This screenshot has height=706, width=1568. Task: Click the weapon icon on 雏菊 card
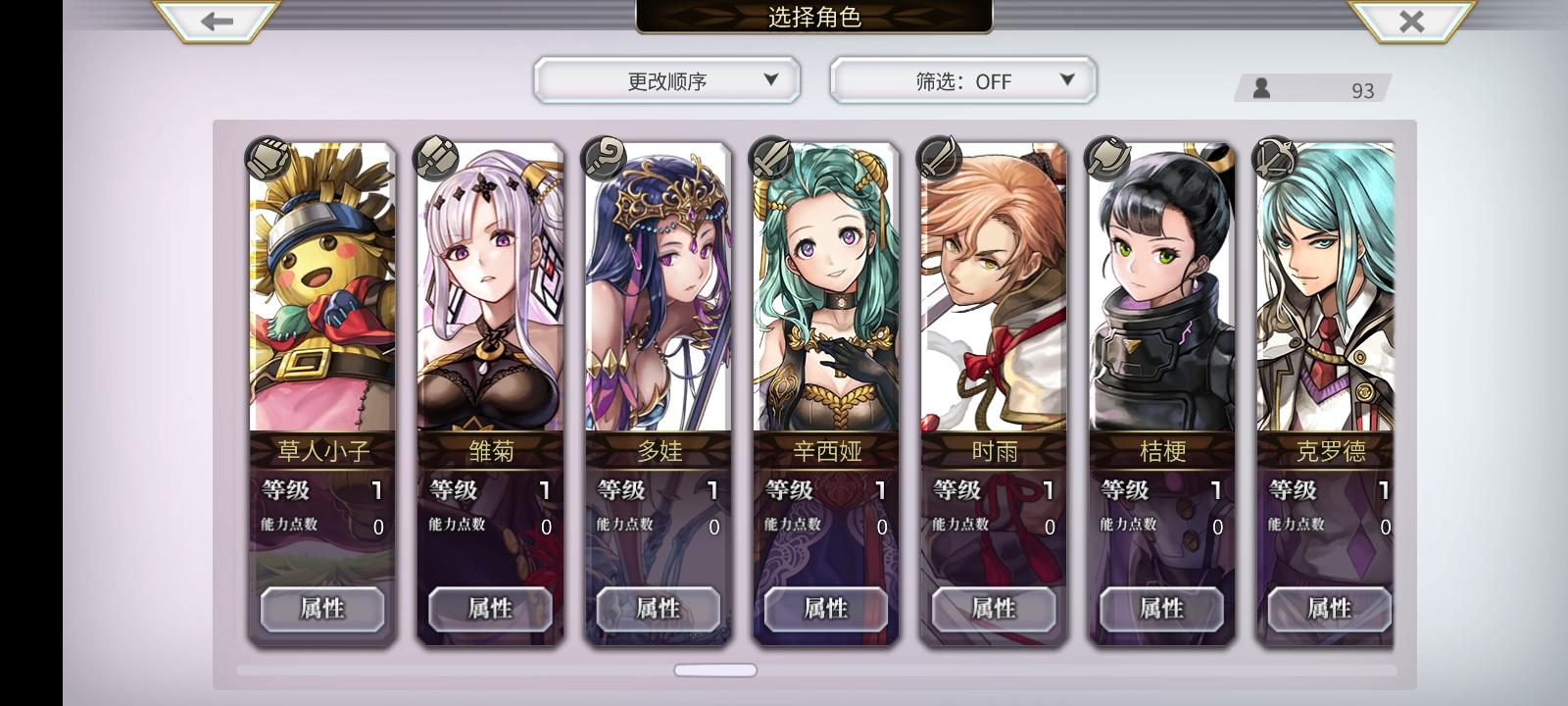pyautogui.click(x=435, y=159)
